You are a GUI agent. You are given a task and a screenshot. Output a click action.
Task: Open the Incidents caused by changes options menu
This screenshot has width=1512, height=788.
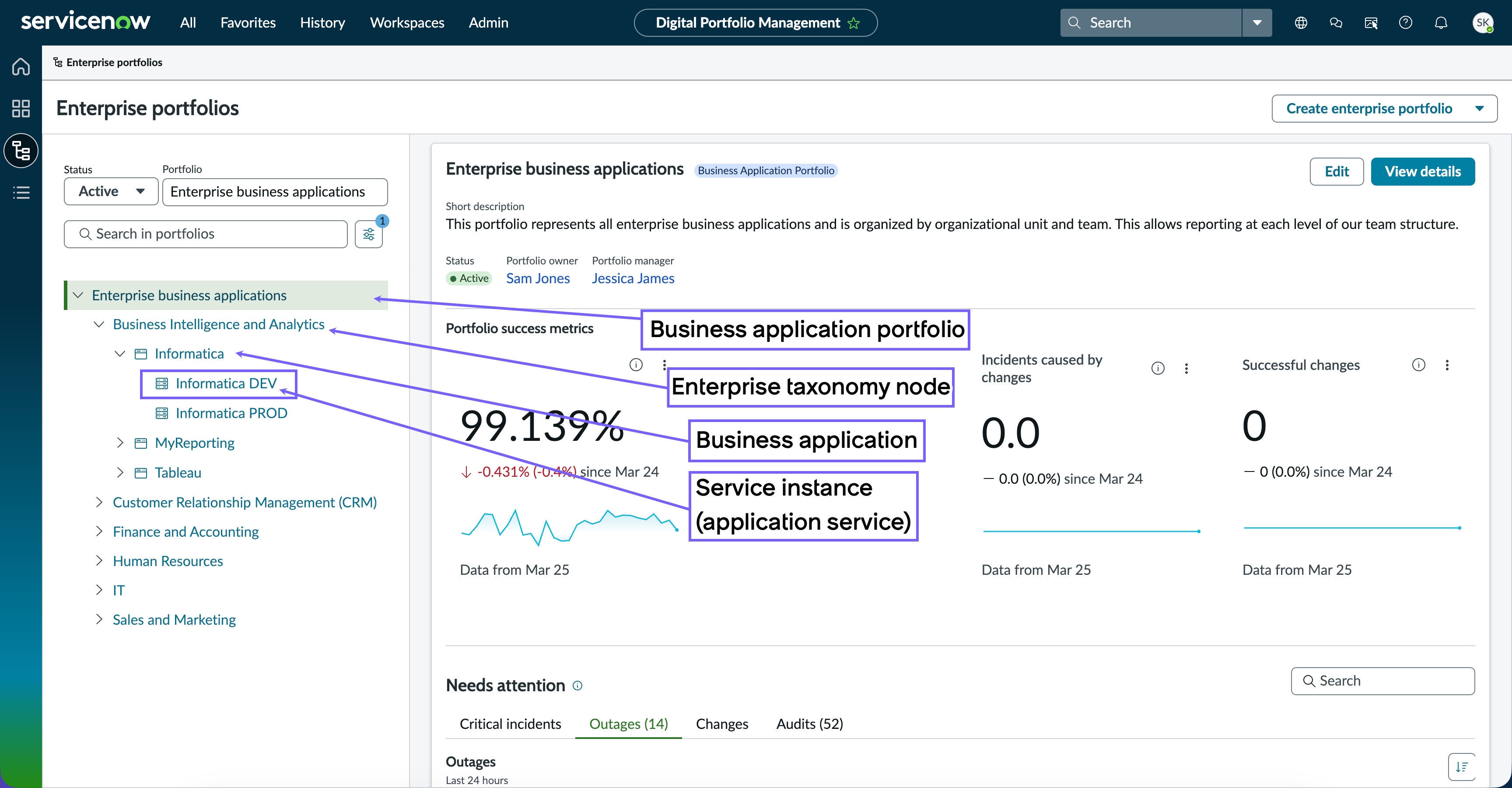click(1186, 368)
